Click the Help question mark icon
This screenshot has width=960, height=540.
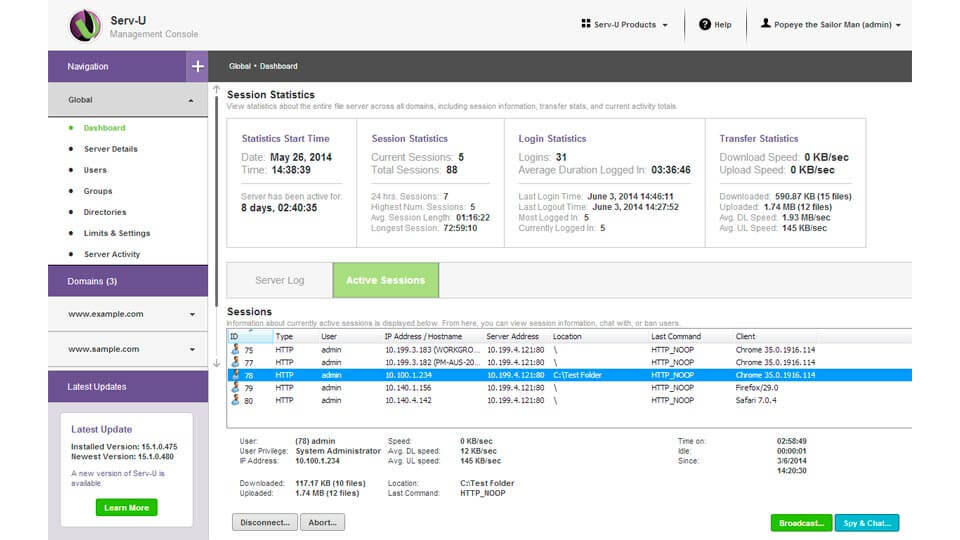(705, 24)
